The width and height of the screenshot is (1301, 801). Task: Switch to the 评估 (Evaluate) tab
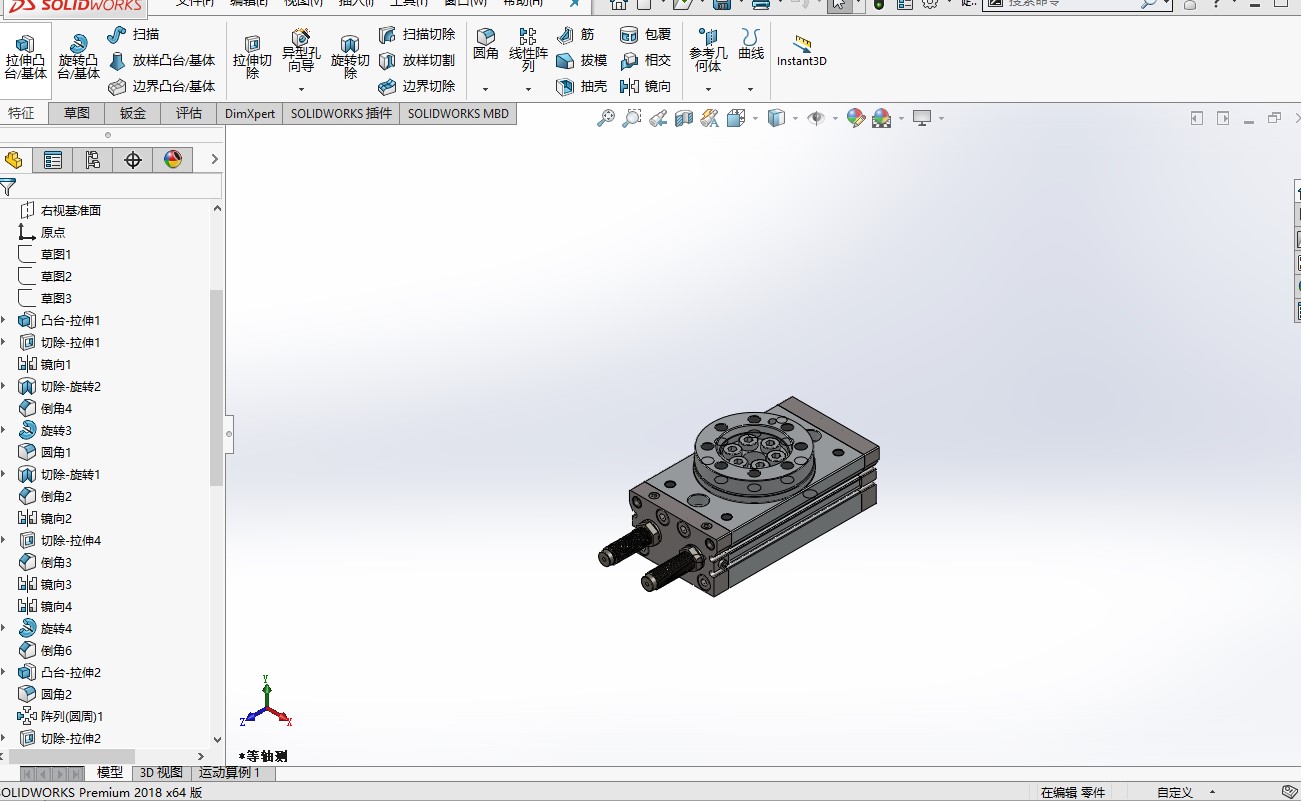189,113
